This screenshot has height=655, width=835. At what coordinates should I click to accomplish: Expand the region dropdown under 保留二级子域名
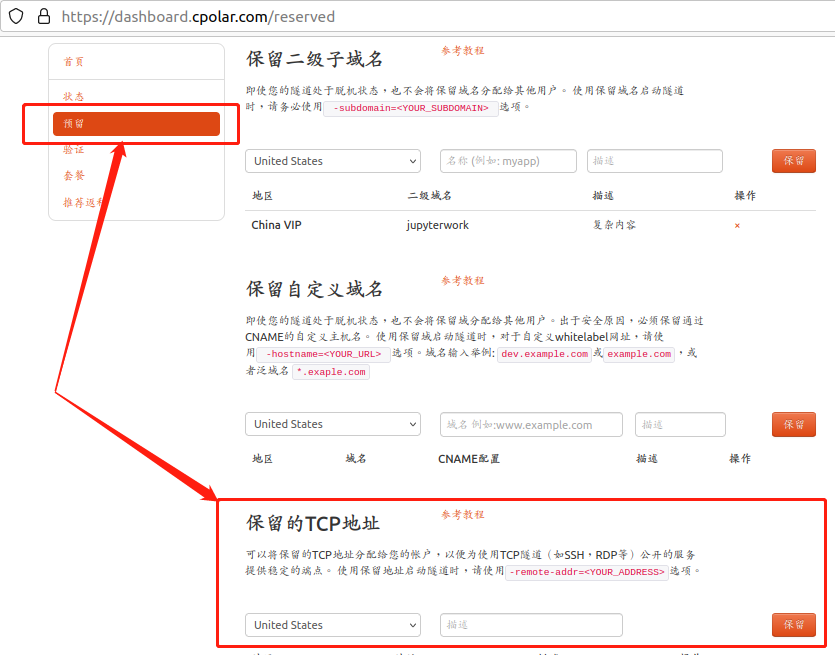coord(332,161)
